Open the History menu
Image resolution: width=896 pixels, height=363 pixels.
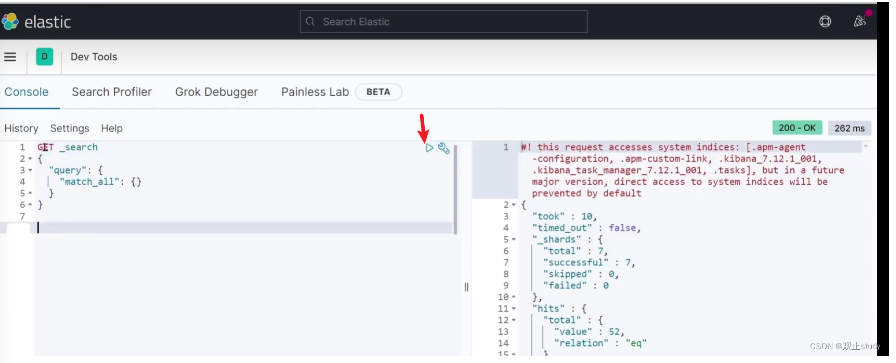pyautogui.click(x=21, y=128)
